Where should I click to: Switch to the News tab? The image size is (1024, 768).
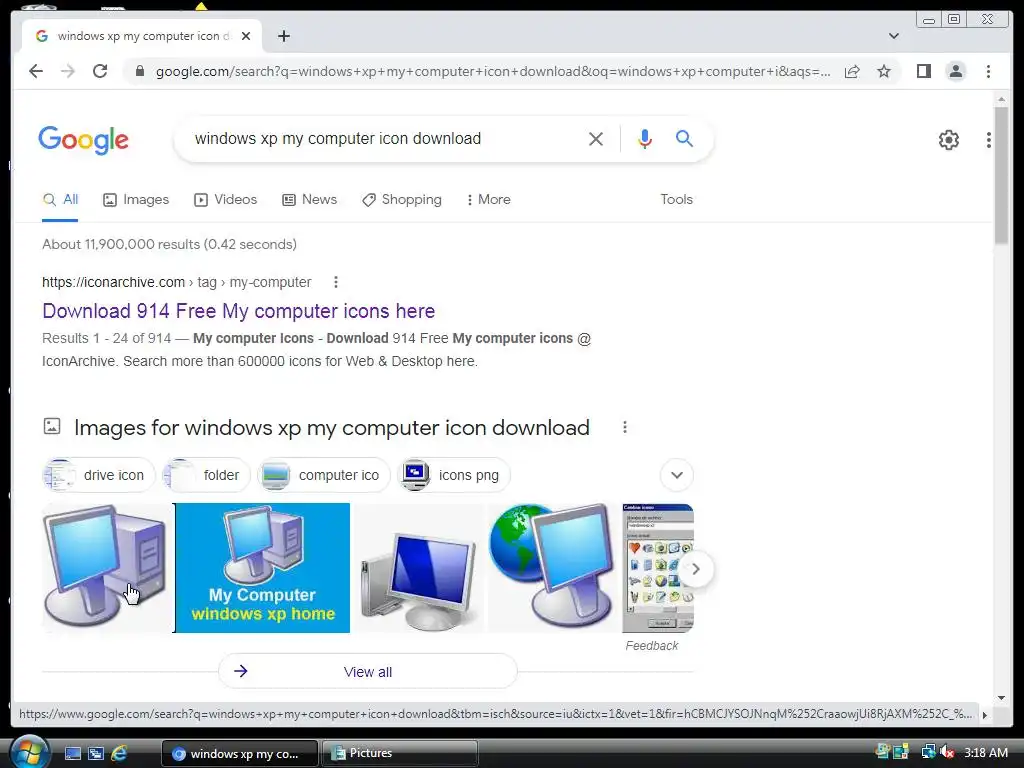click(x=309, y=200)
